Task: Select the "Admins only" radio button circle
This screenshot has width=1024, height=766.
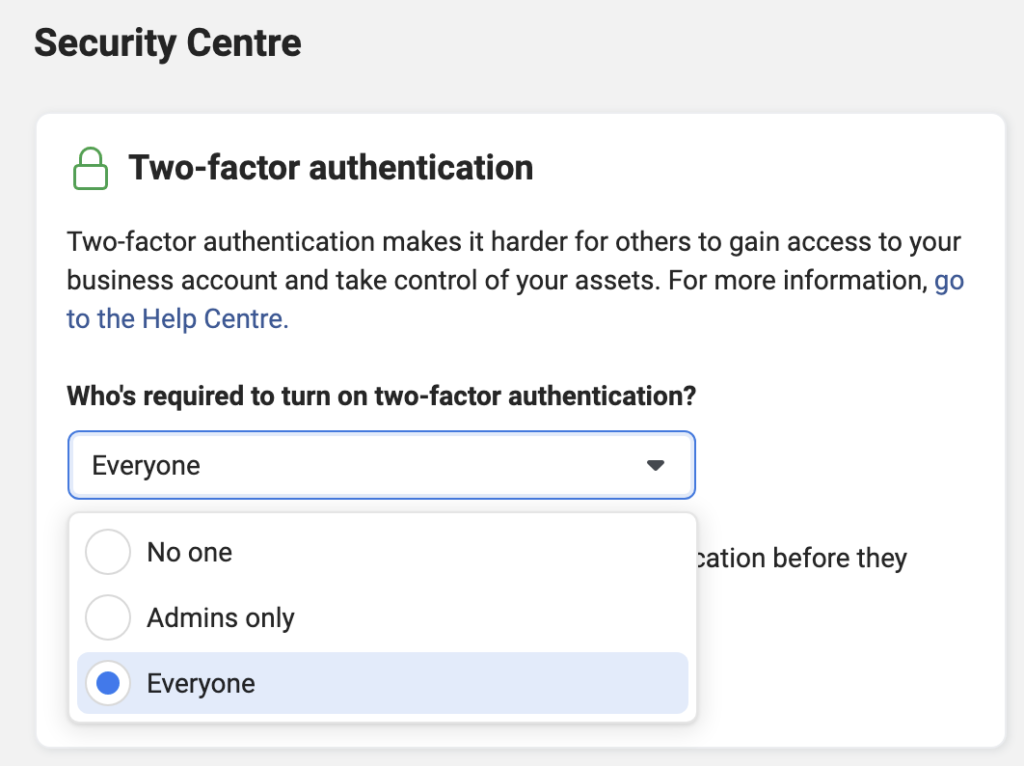Action: [x=108, y=617]
